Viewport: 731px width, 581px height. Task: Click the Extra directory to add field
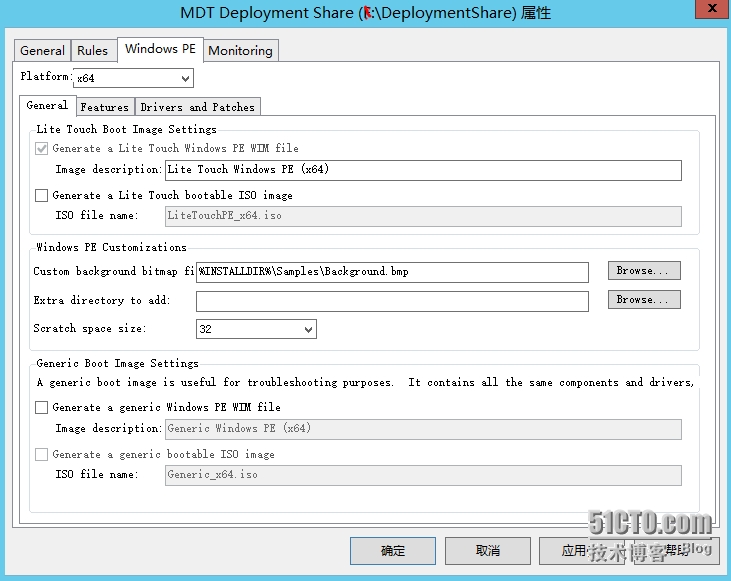(x=392, y=301)
